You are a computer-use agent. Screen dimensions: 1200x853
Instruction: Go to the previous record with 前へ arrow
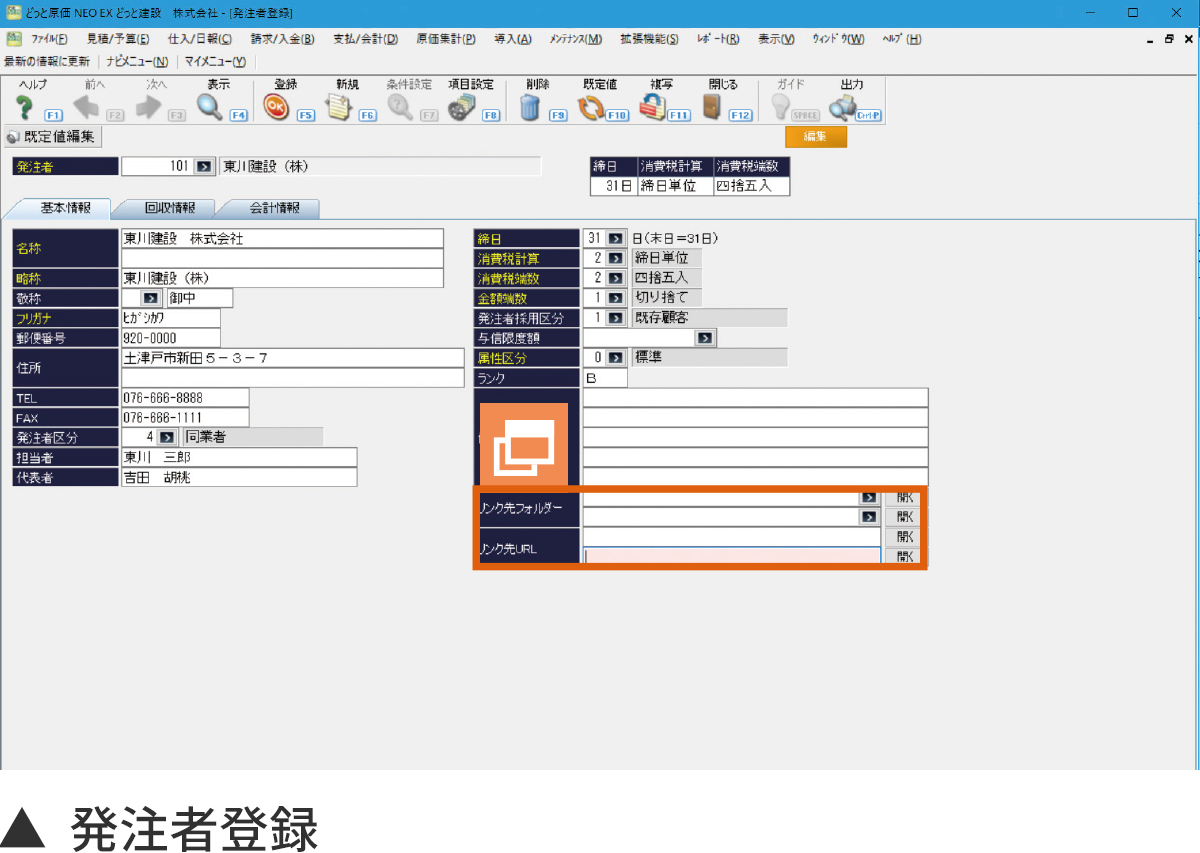click(85, 107)
